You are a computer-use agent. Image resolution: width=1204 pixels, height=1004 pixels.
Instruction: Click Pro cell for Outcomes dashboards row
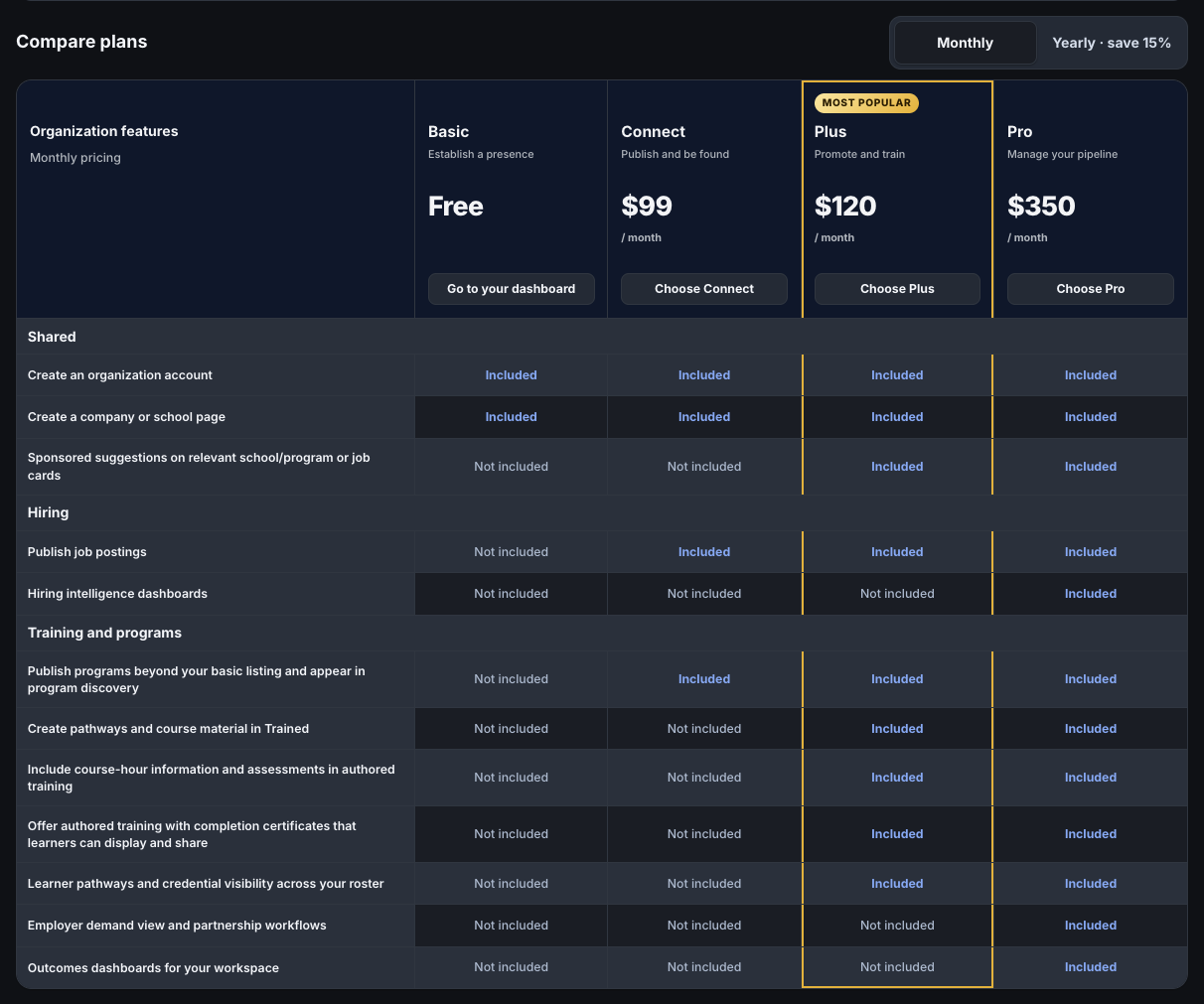[x=1091, y=967]
